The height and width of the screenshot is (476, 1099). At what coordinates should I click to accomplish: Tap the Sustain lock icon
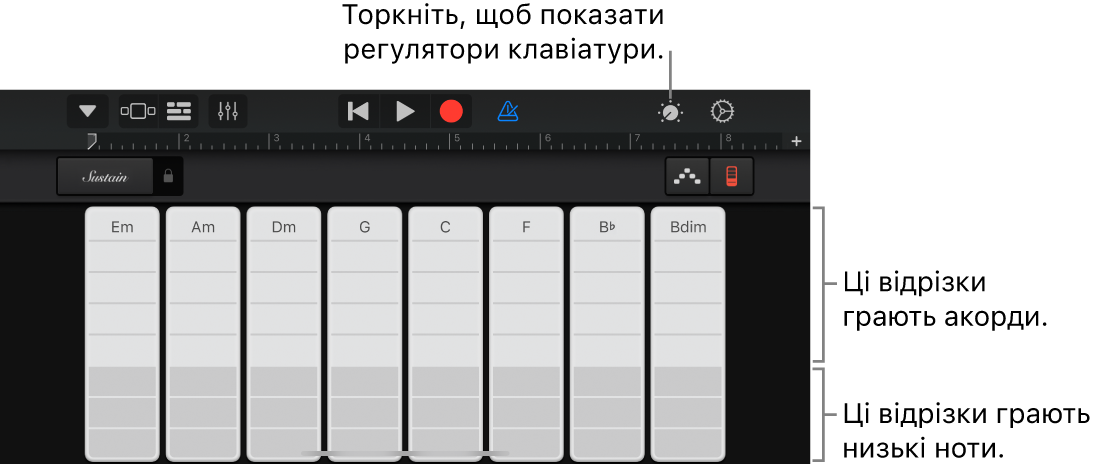(x=168, y=176)
